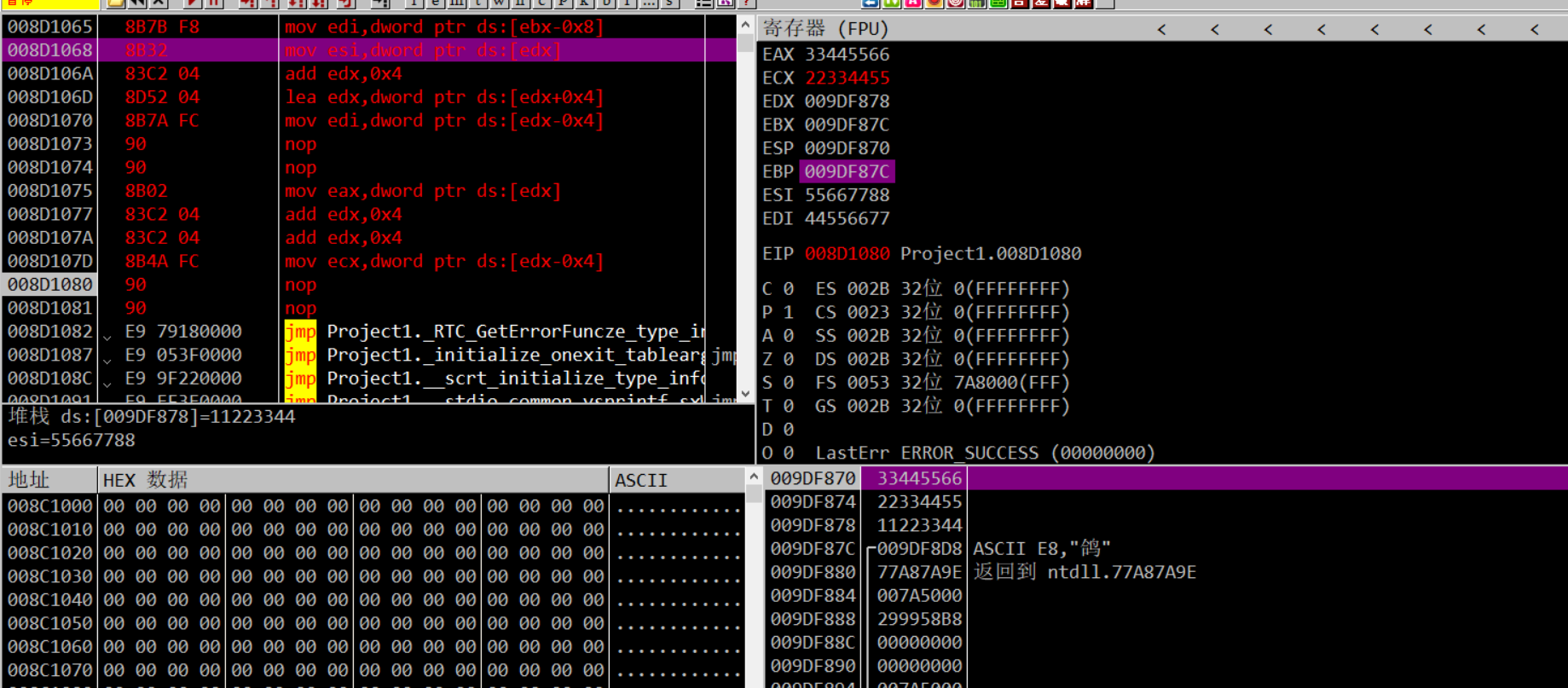
Task: Select the ESI register value 55667788
Action: coord(847,195)
